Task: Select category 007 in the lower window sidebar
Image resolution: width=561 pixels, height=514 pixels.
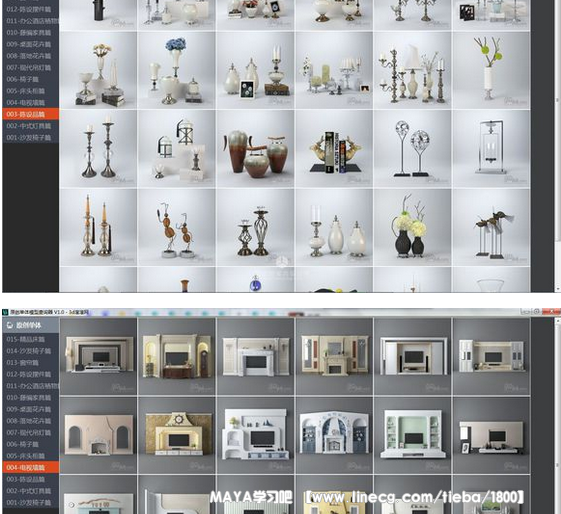Action: pos(31,432)
